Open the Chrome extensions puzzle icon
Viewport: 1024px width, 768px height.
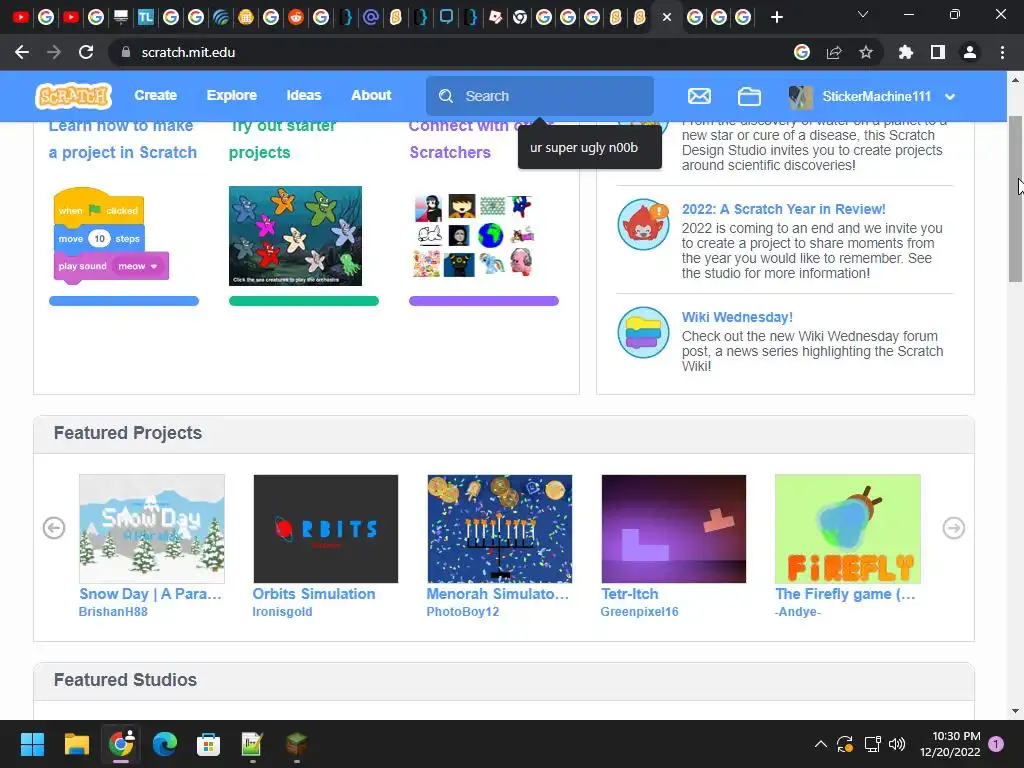click(x=905, y=52)
